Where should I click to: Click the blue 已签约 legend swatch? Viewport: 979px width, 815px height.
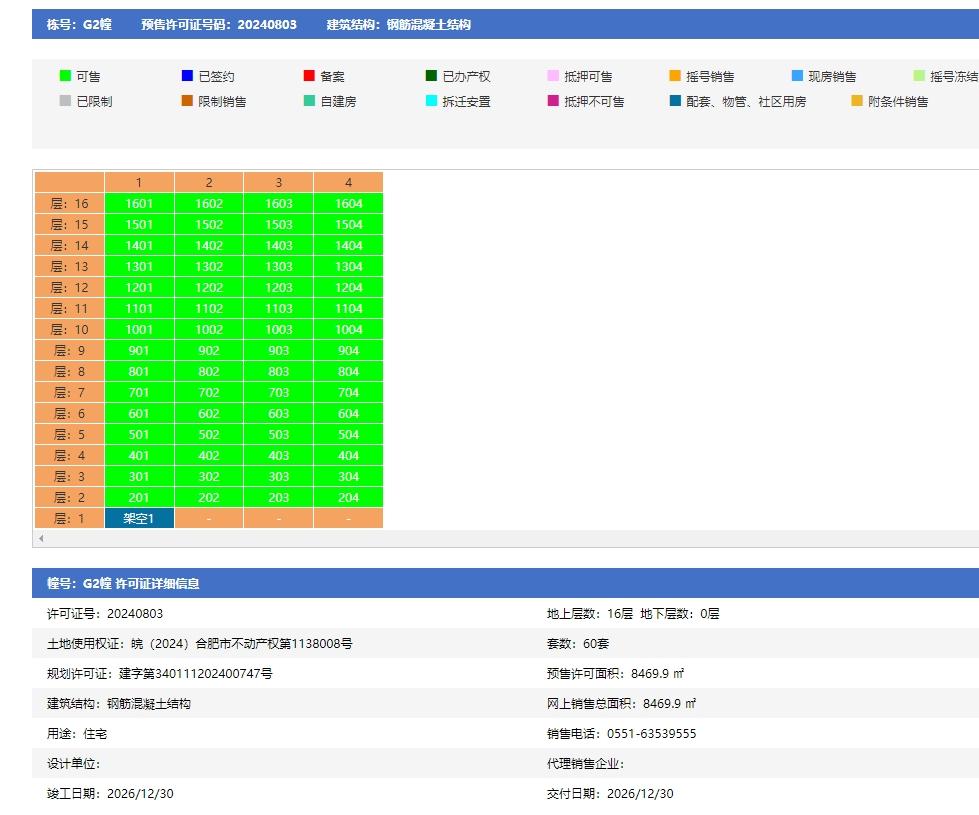pos(187,76)
